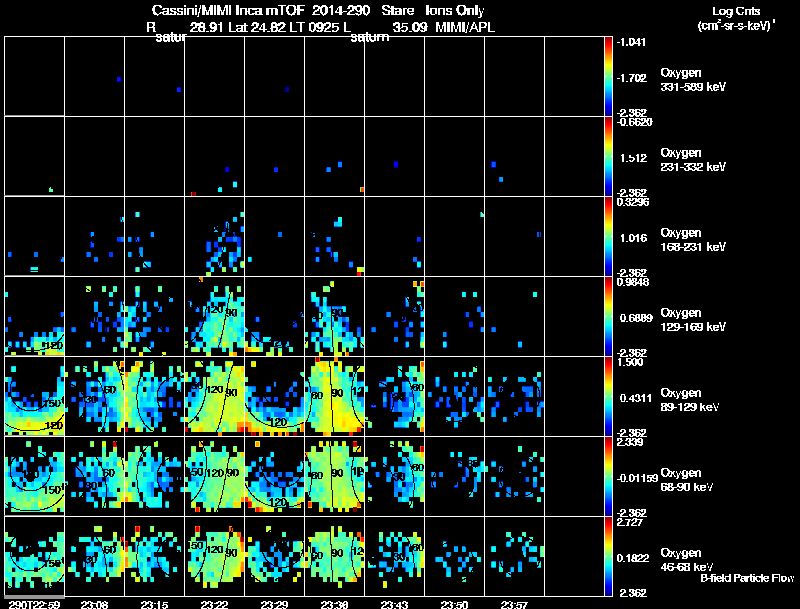Open the 68-90 keV panel at 23:36

click(334, 476)
